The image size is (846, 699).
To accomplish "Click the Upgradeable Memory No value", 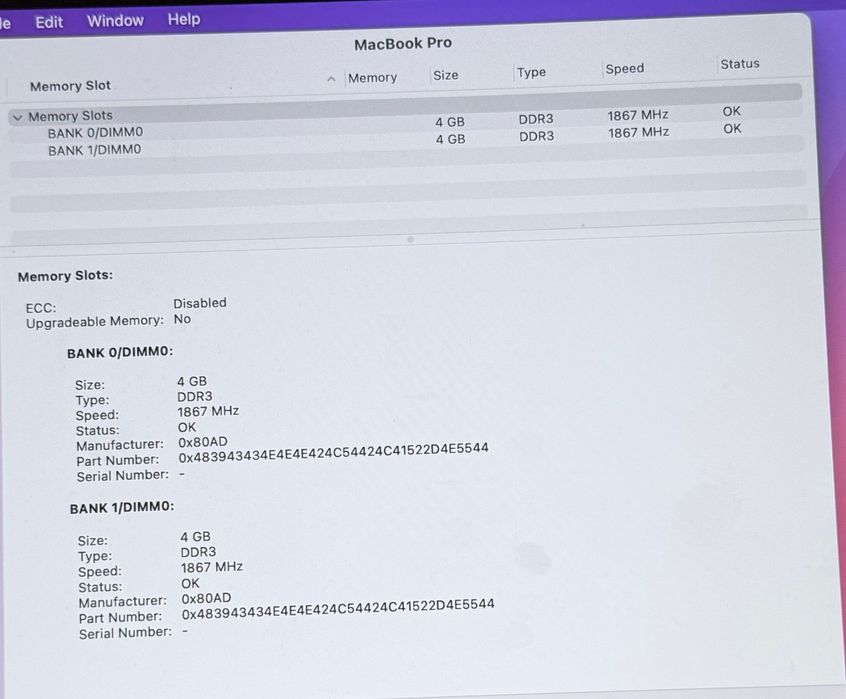I will click(x=182, y=319).
